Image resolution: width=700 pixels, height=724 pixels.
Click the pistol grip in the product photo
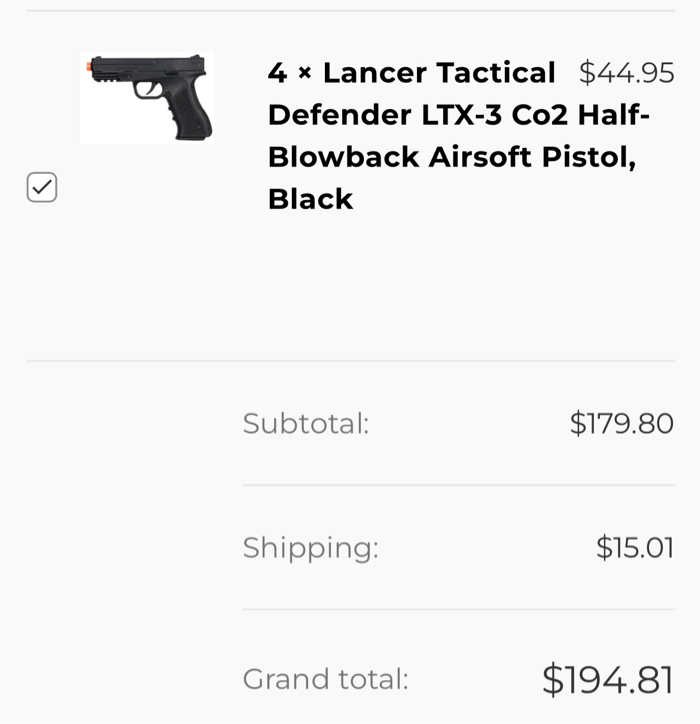coord(190,116)
